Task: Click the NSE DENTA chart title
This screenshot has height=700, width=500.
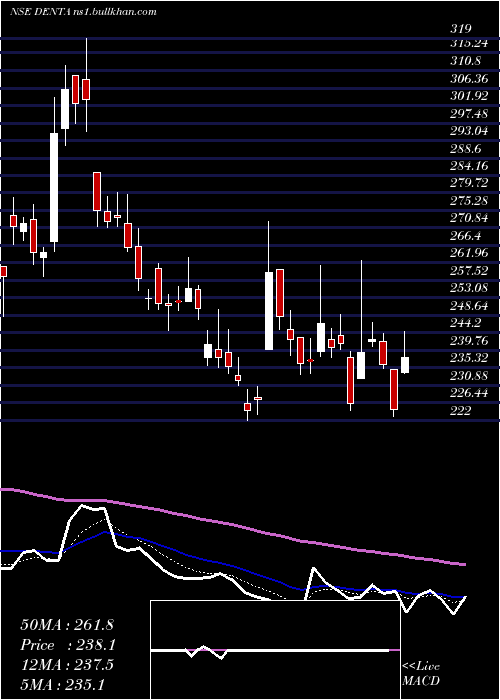Action: tap(83, 12)
